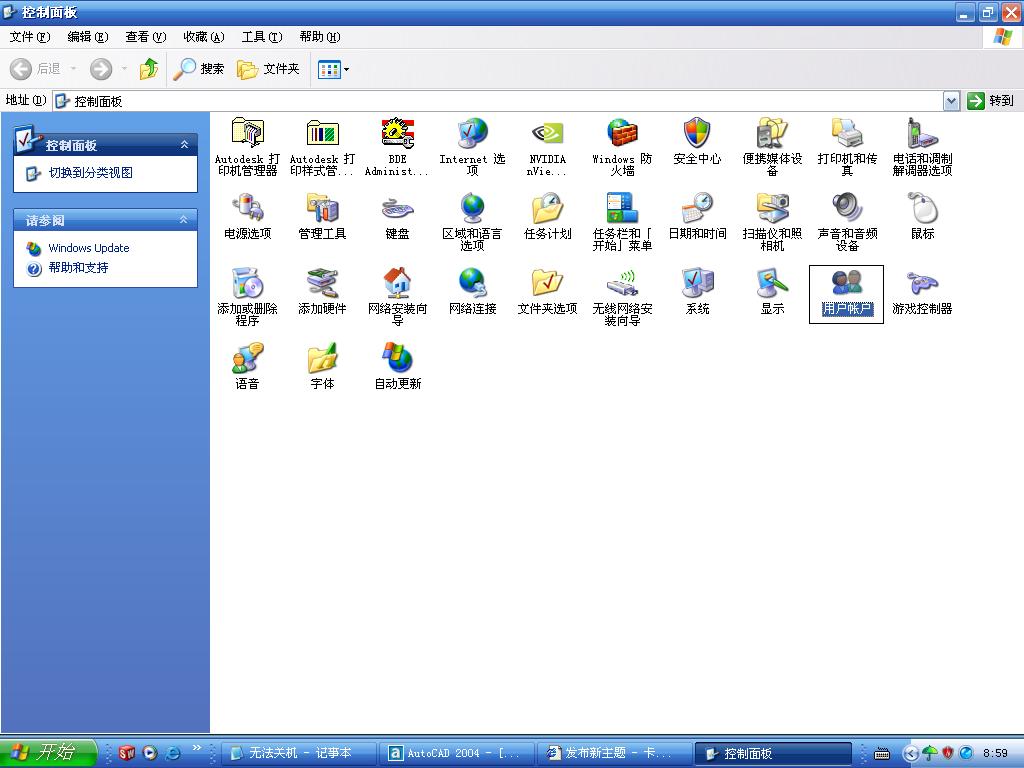Select 区域和语言选项 icon
Image resolution: width=1024 pixels, height=768 pixels.
pyautogui.click(x=472, y=208)
